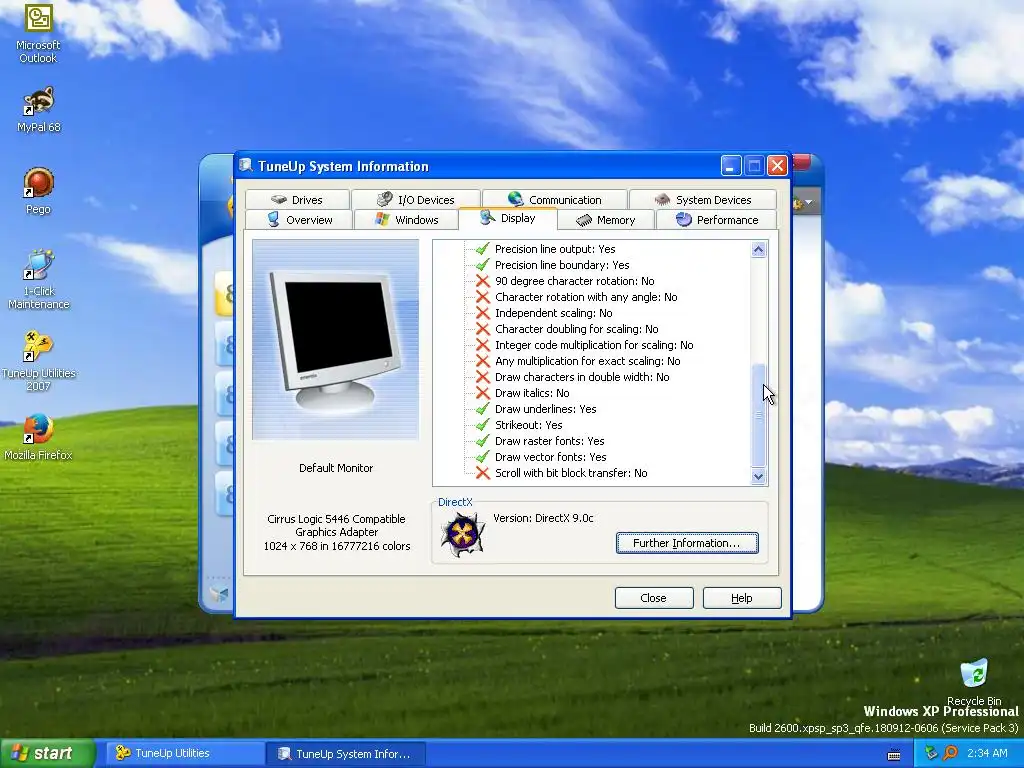Click the Further Information button
The height and width of the screenshot is (768, 1024).
[687, 543]
